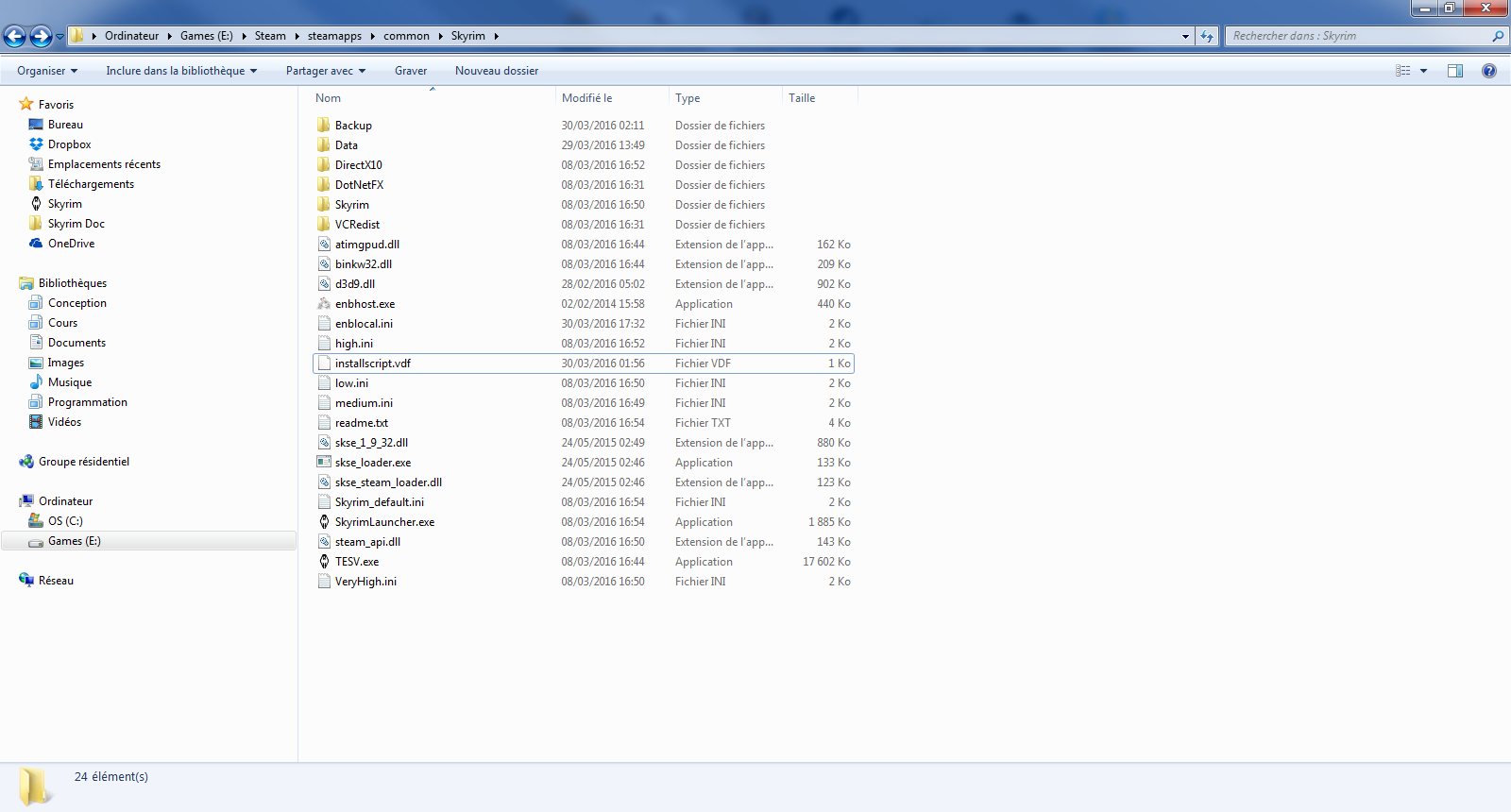Select 'Skyrim Doc' in favorites
1511x812 pixels.
76,224
